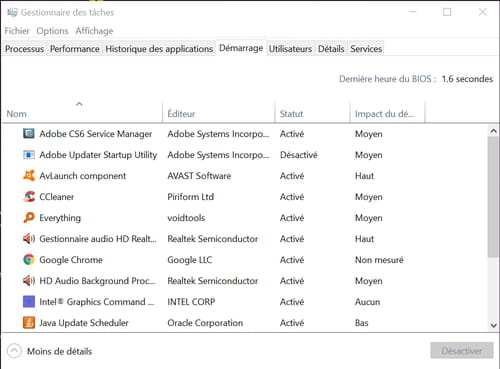Click the Moins de détails label
Image resolution: width=500 pixels, height=369 pixels.
59,351
